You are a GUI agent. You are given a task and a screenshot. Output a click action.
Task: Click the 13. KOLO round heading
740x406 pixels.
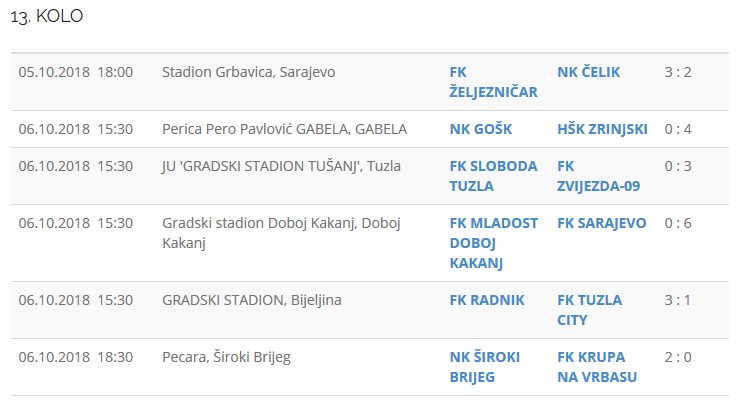coord(48,17)
